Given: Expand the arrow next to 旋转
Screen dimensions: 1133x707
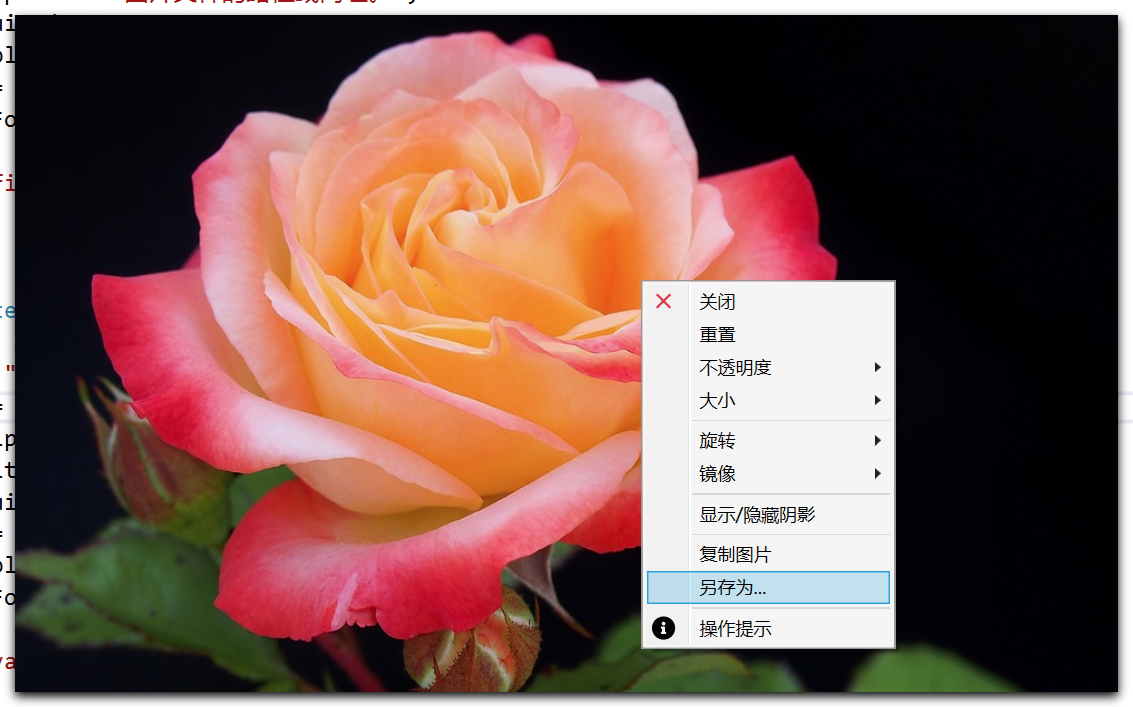Looking at the screenshot, I should (877, 440).
